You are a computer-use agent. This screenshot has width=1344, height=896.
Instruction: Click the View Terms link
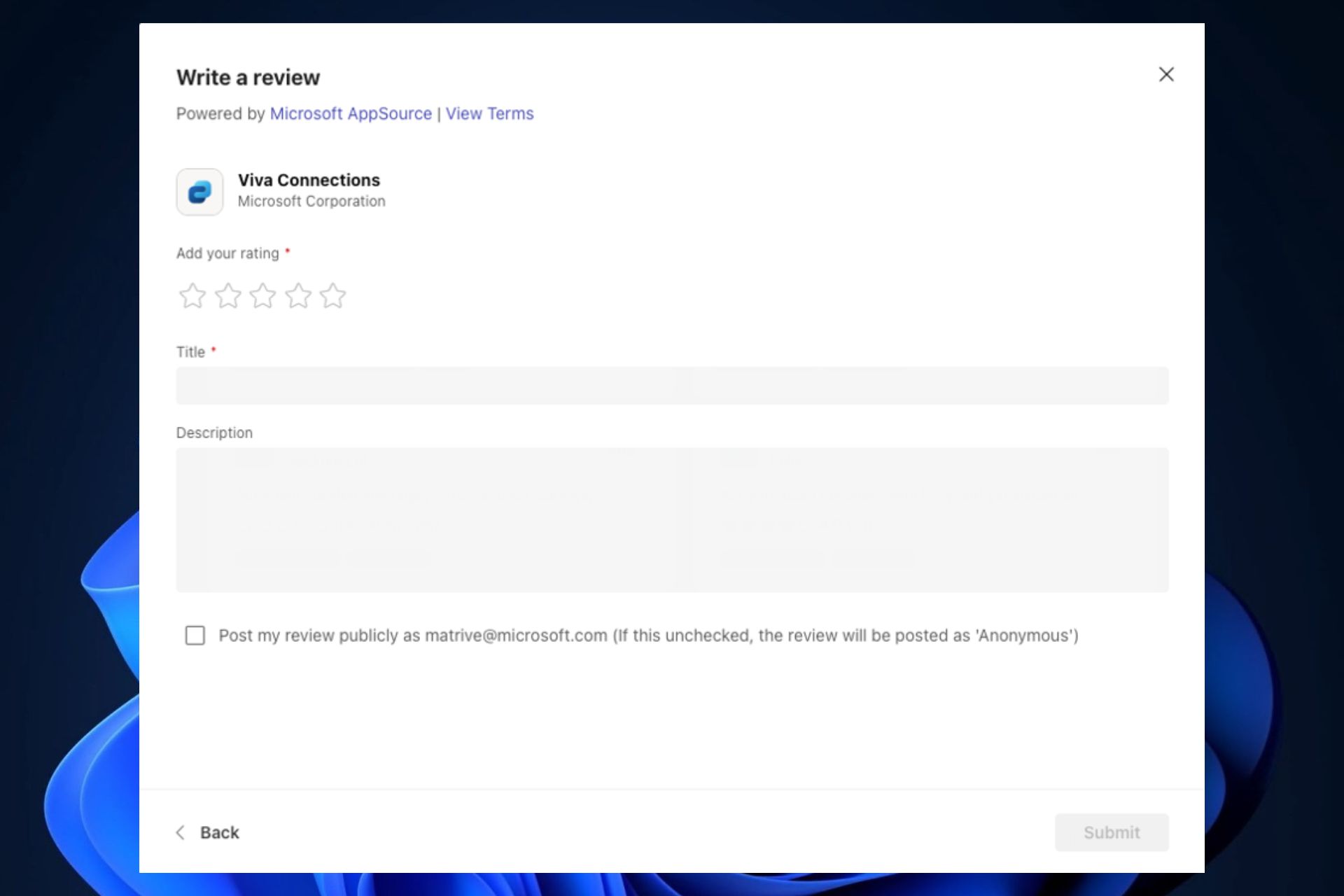[x=489, y=113]
